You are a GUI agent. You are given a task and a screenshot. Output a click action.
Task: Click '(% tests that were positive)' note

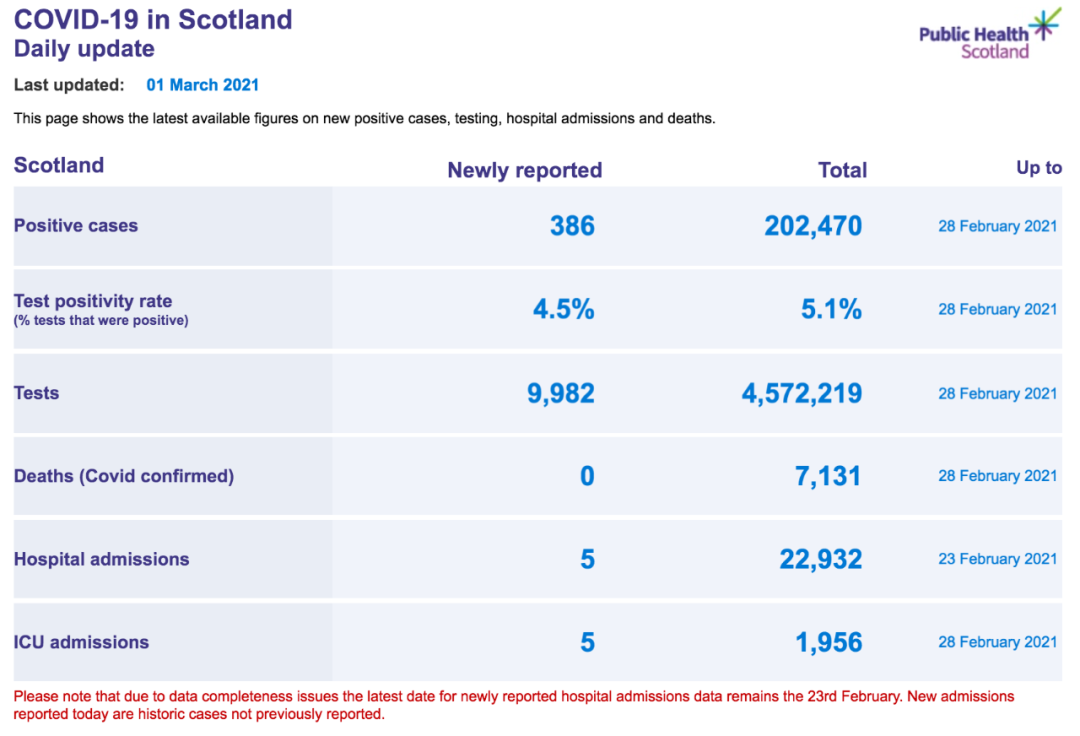101,320
